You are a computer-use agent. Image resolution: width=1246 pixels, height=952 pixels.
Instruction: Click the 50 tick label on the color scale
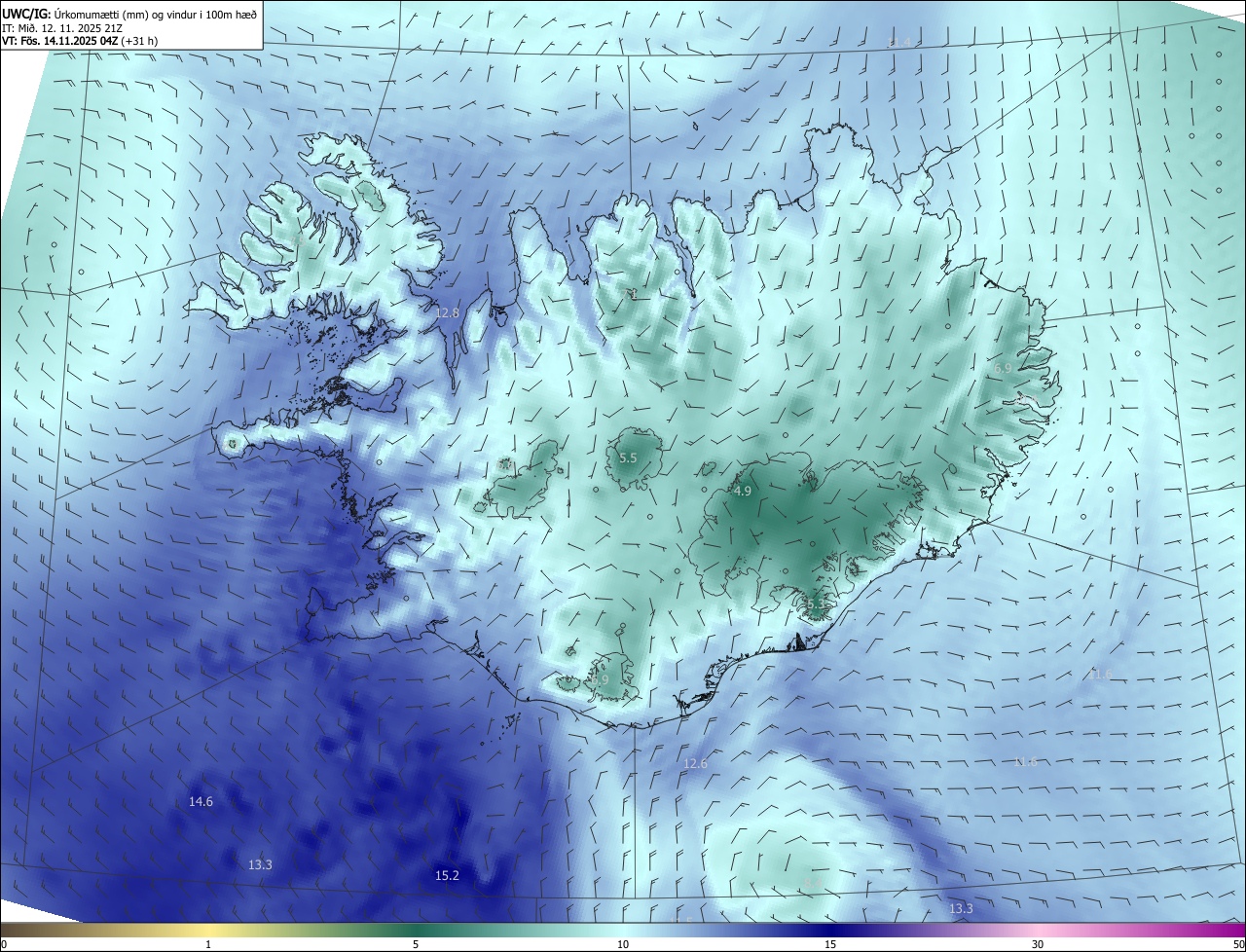click(x=1238, y=944)
